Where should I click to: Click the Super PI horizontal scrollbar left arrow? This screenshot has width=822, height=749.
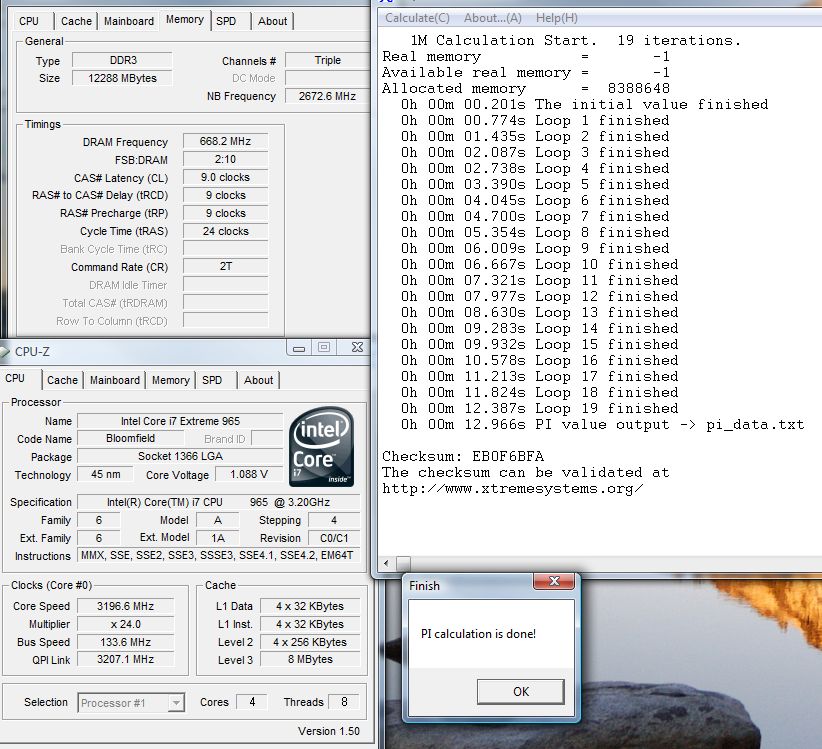coord(386,563)
